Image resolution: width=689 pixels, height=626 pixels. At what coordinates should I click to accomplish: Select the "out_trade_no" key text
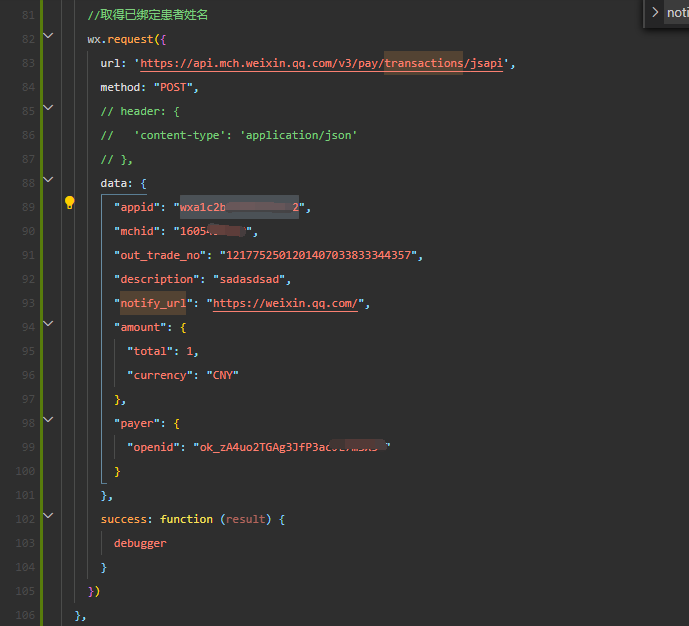[160, 255]
